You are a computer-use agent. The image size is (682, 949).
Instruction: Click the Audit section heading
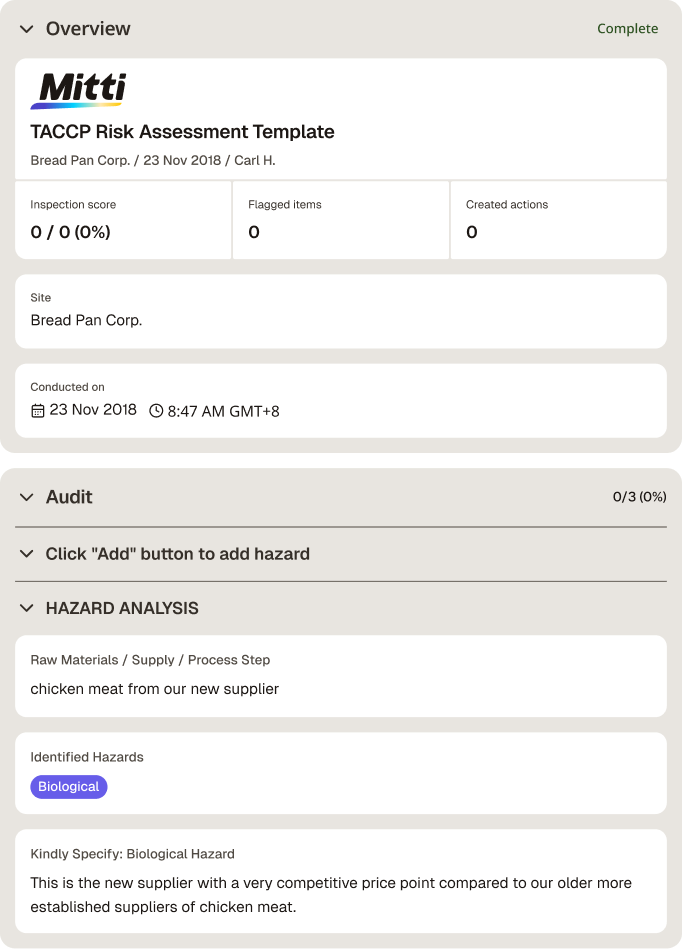69,497
